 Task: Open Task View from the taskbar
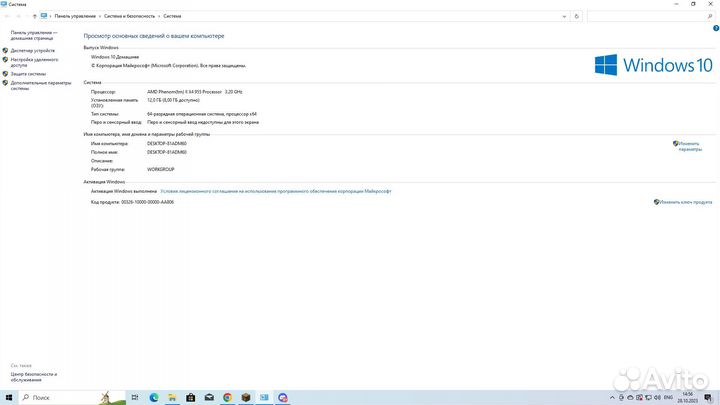click(x=135, y=397)
